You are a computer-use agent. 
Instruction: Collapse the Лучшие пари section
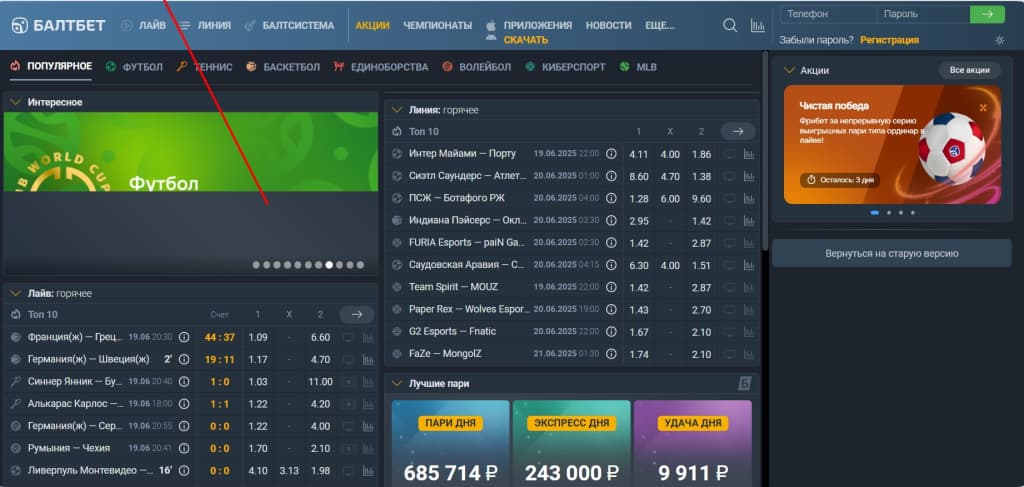396,384
